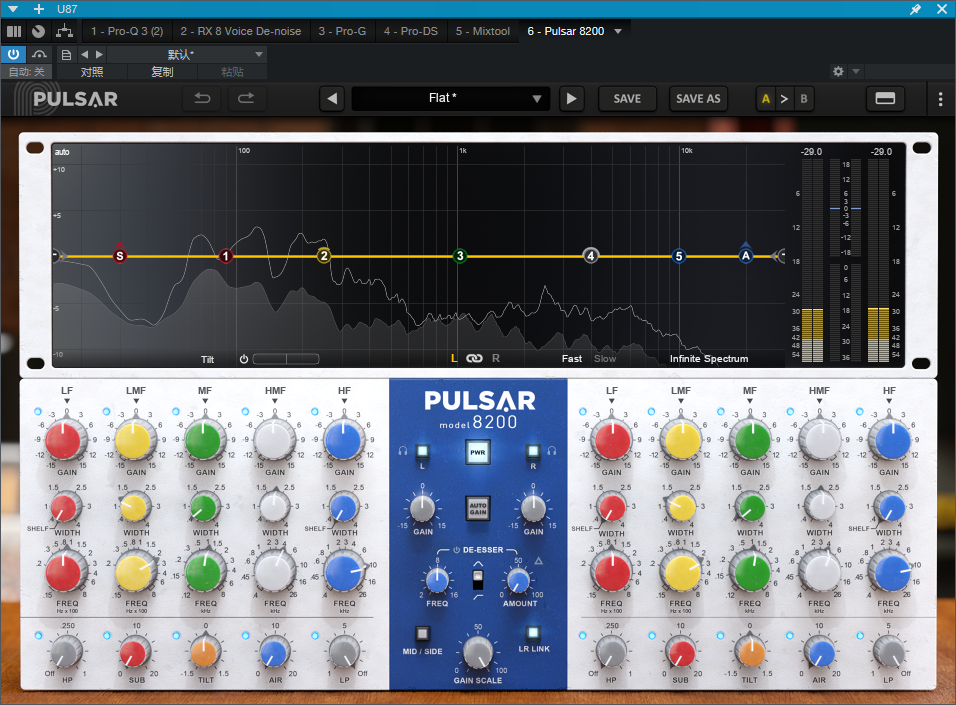Toggle the L channel enable LED button

[x=422, y=451]
